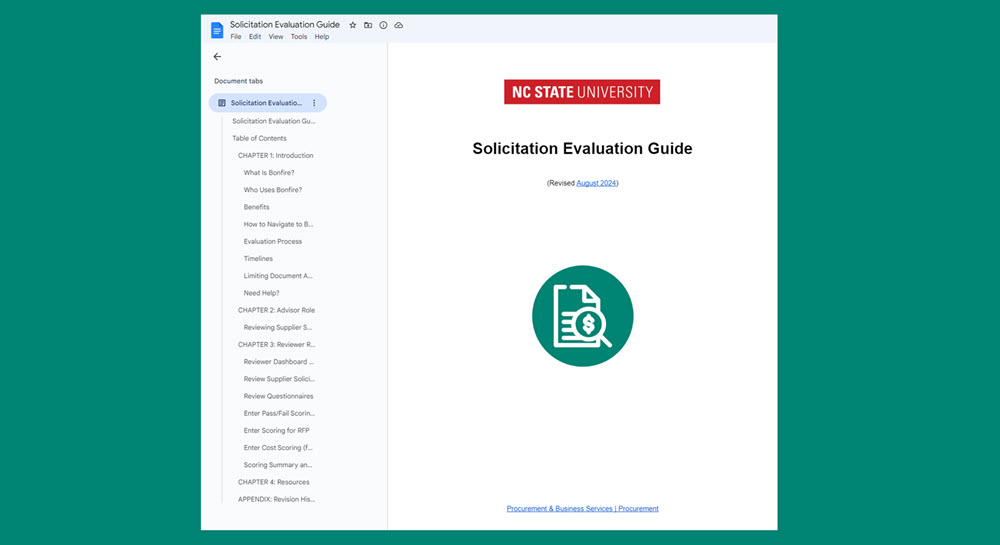Navigate to Who Uses Bonfire? section
Image resolution: width=1000 pixels, height=545 pixels.
(x=272, y=190)
